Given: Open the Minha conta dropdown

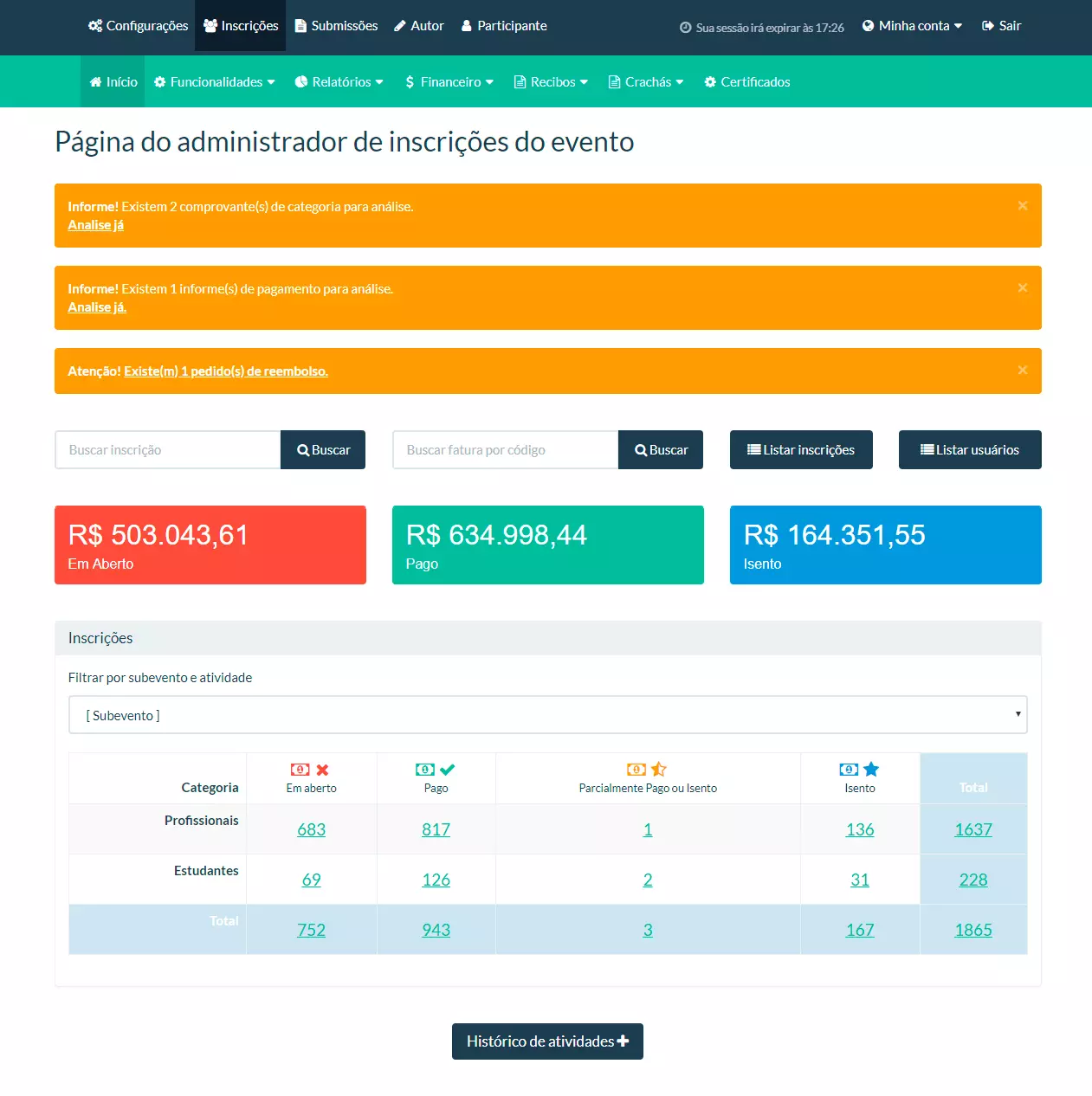Looking at the screenshot, I should coord(912,26).
